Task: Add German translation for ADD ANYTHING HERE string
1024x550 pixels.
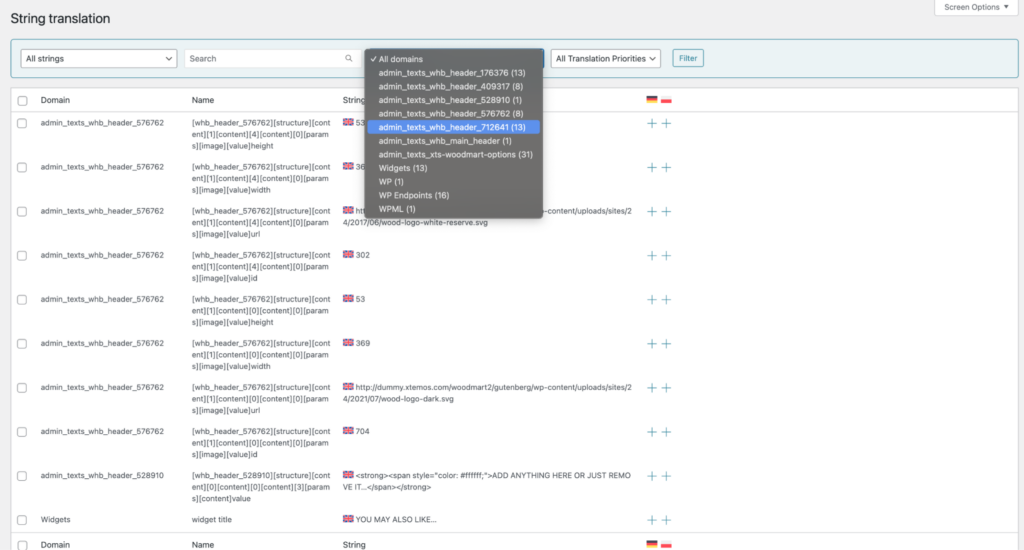Action: (x=651, y=476)
